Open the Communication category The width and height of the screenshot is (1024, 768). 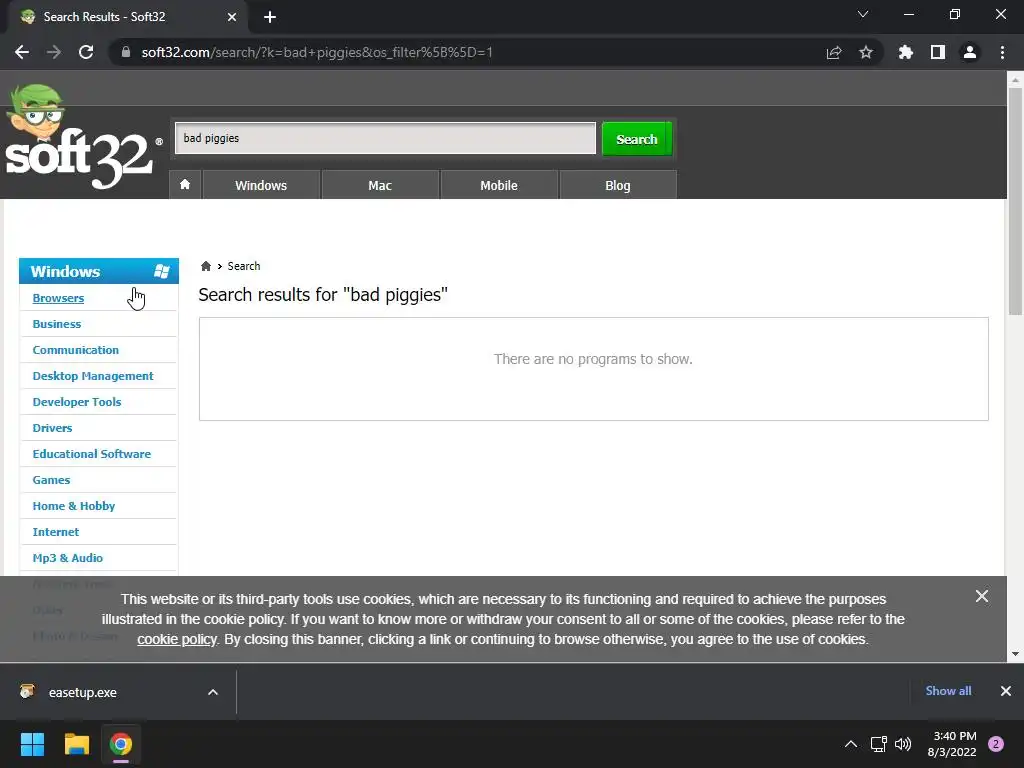[x=76, y=350]
